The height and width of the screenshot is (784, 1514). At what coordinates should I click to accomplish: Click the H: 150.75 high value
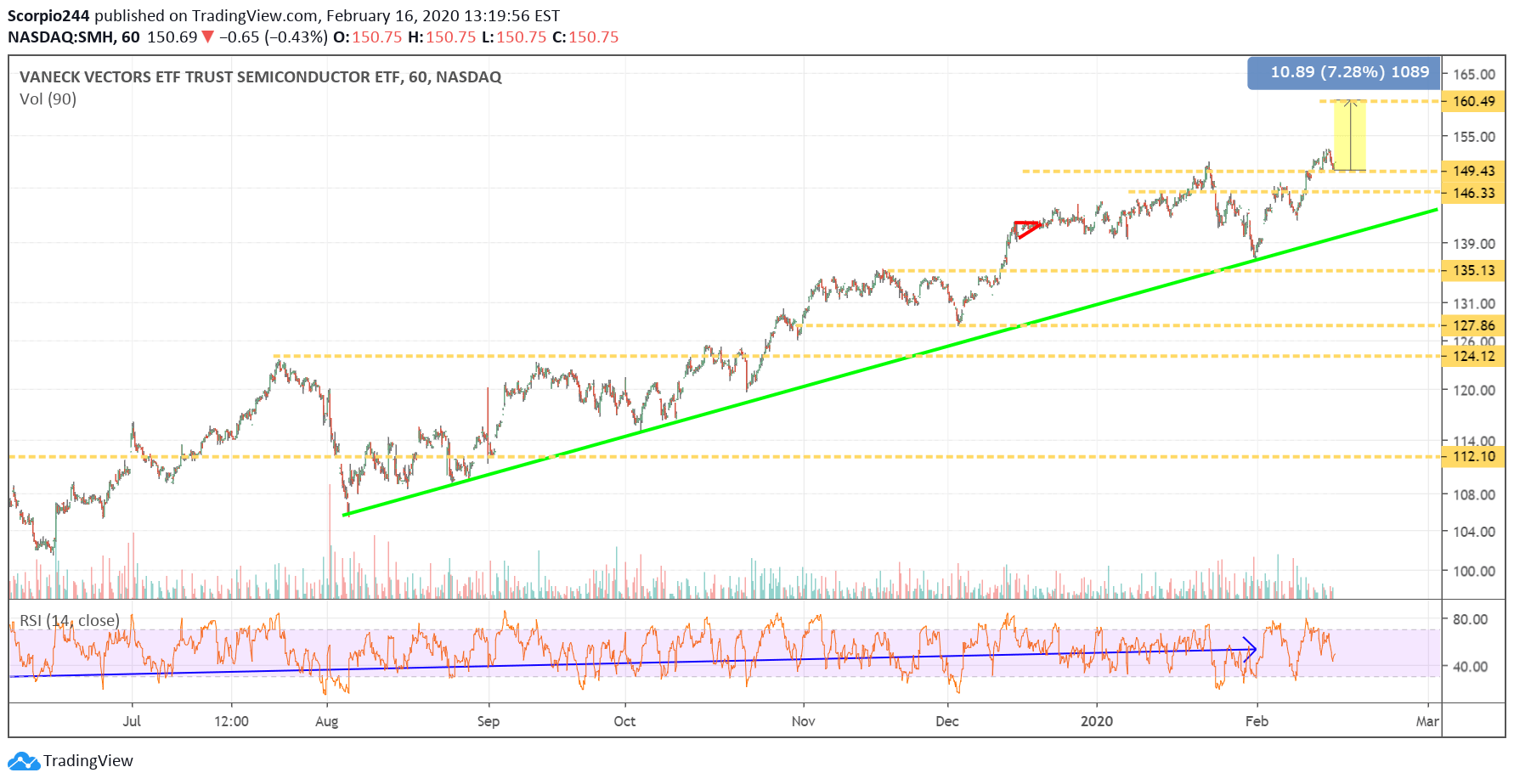coord(442,37)
